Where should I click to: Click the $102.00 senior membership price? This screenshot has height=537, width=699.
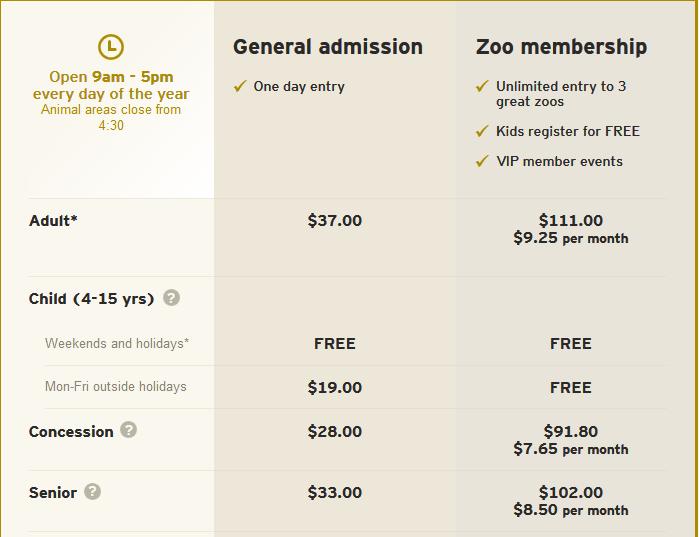tap(571, 492)
